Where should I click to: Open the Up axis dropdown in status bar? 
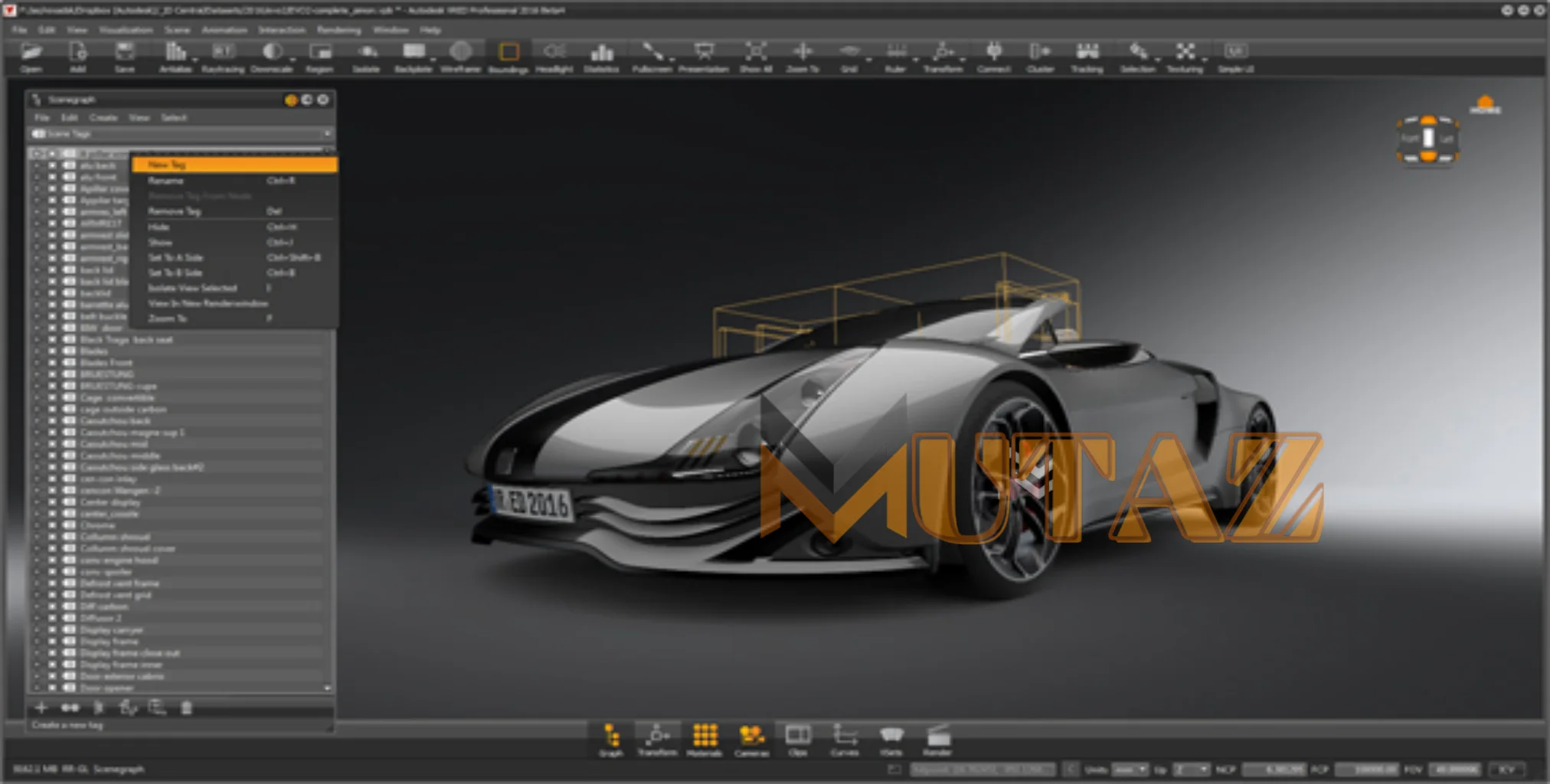point(1191,769)
